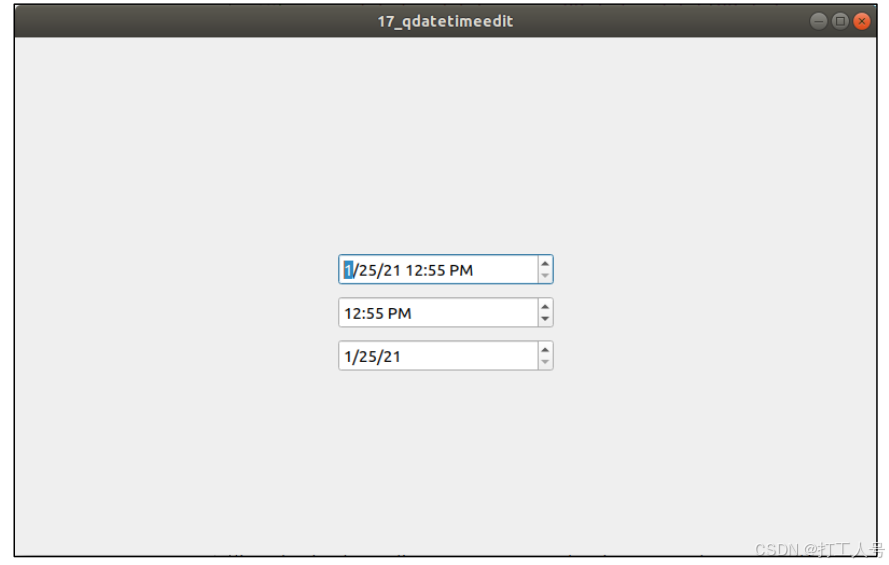
Task: Click the year 21 in the date-only field
Action: pos(392,356)
